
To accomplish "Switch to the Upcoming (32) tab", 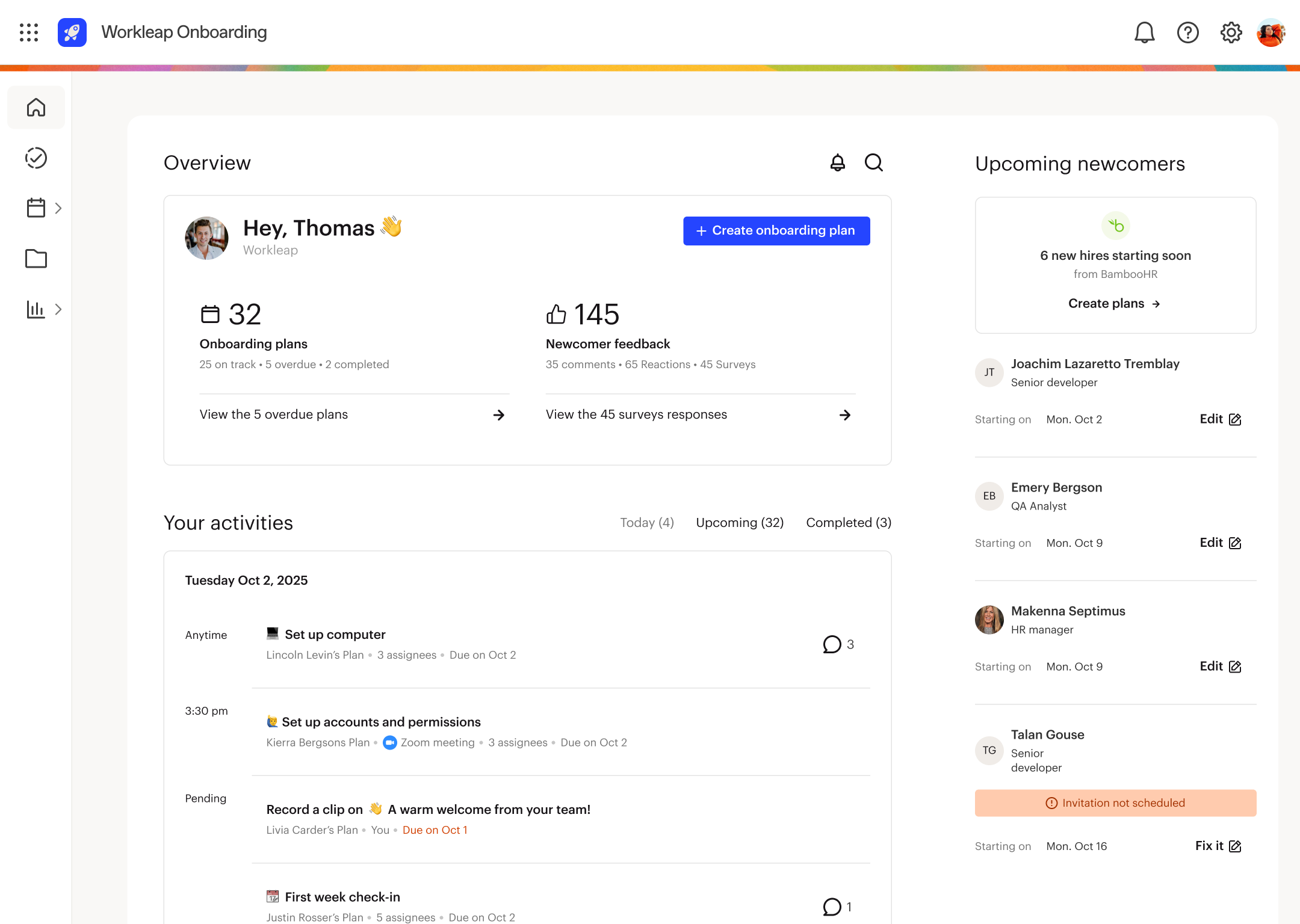I will (740, 523).
